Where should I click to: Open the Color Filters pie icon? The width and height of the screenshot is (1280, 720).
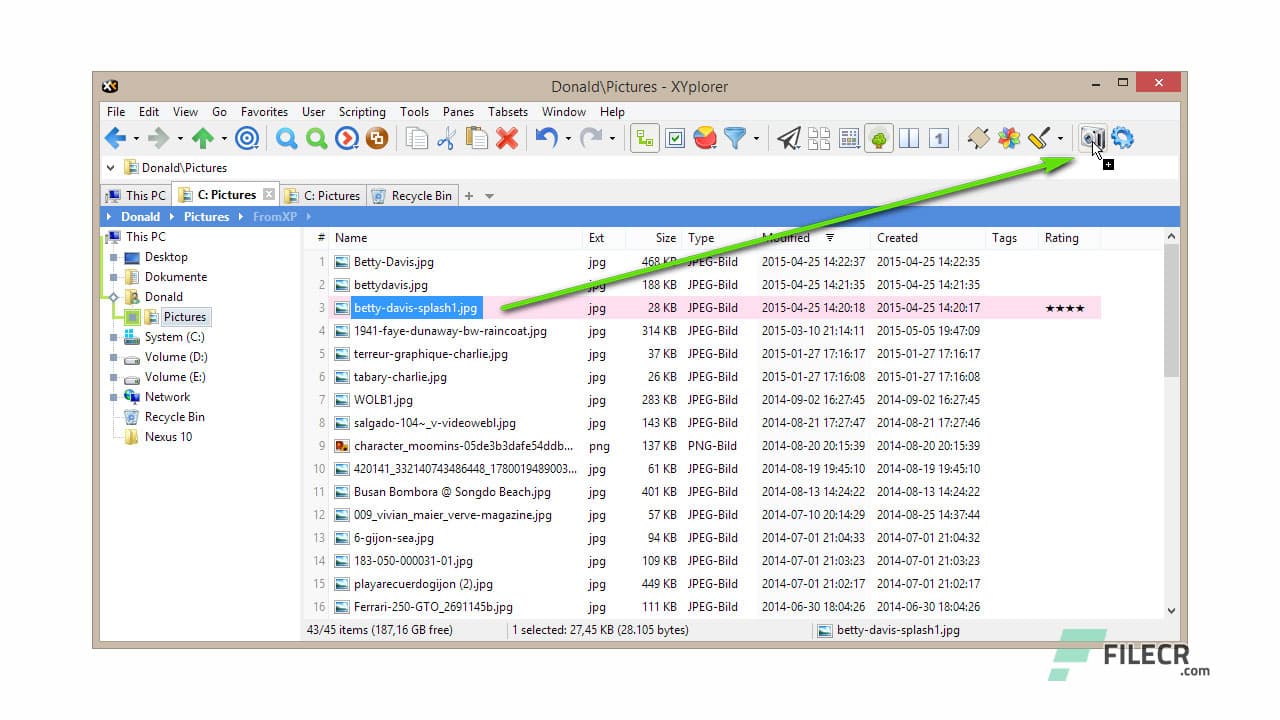pyautogui.click(x=705, y=139)
